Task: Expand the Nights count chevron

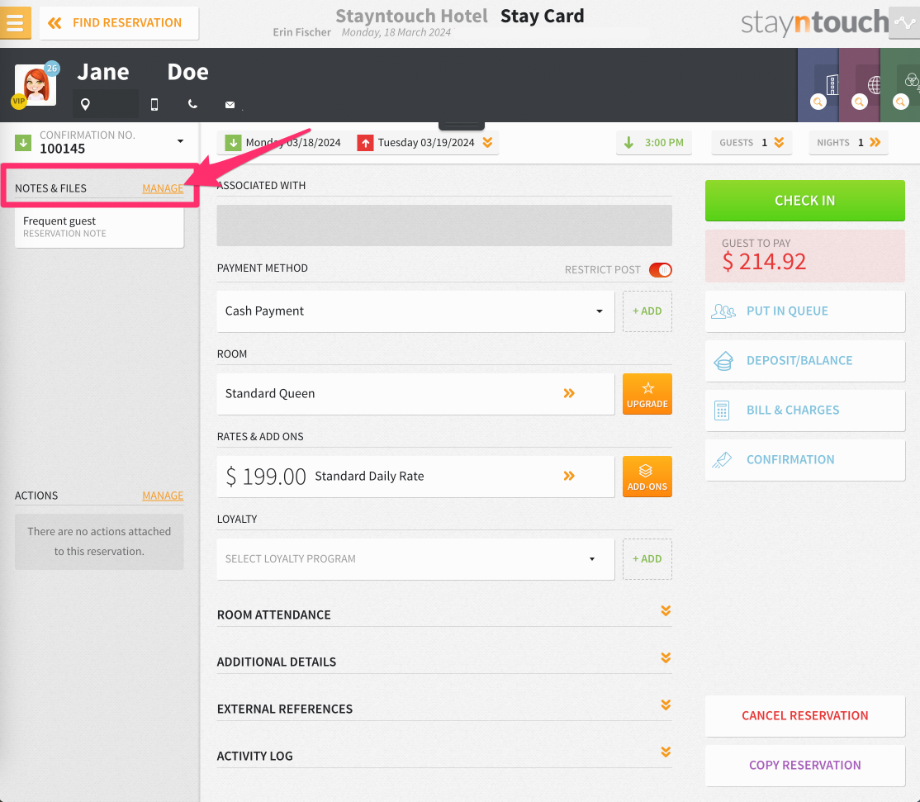Action: (x=875, y=143)
